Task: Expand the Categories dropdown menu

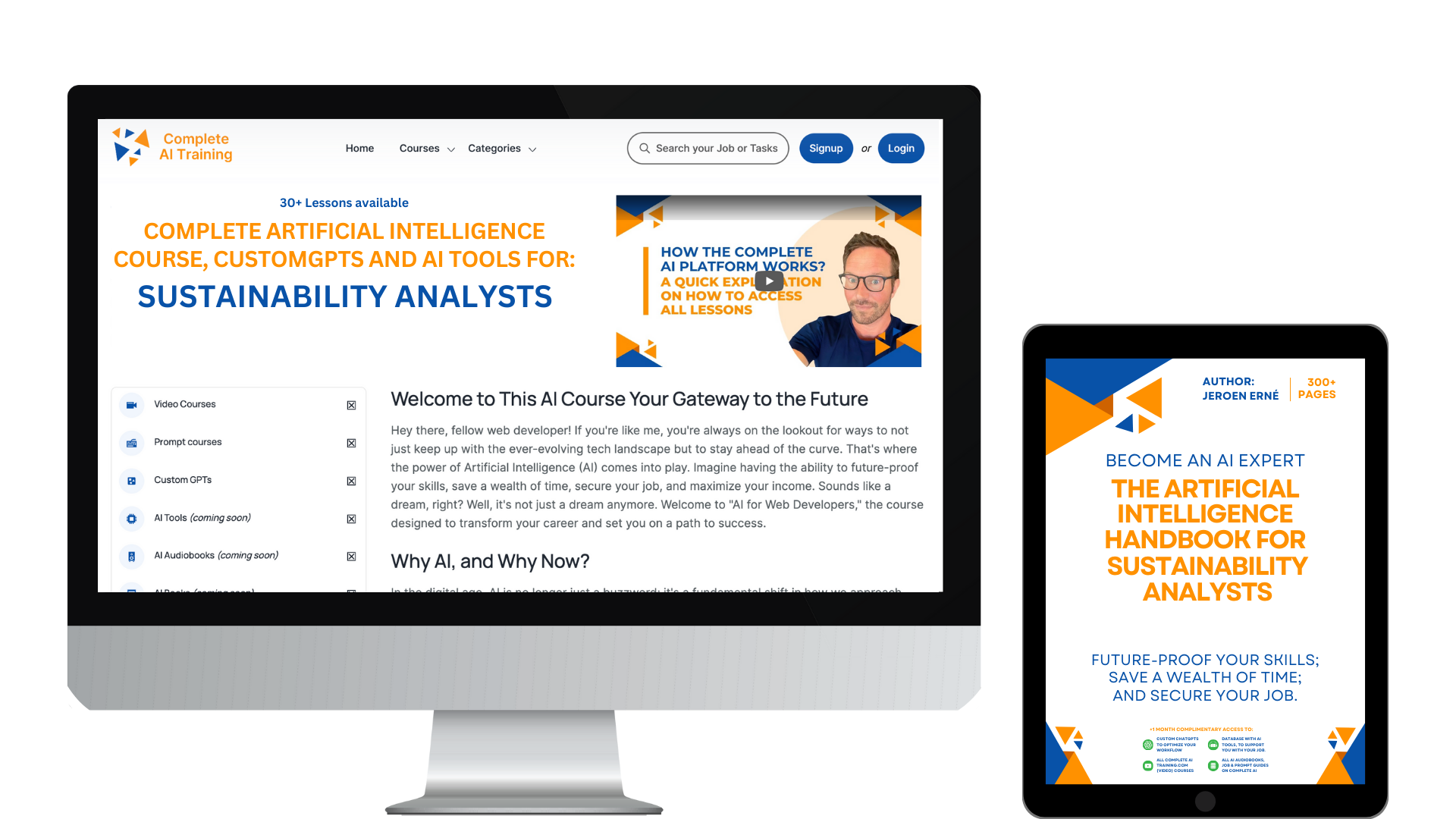Action: pyautogui.click(x=502, y=149)
